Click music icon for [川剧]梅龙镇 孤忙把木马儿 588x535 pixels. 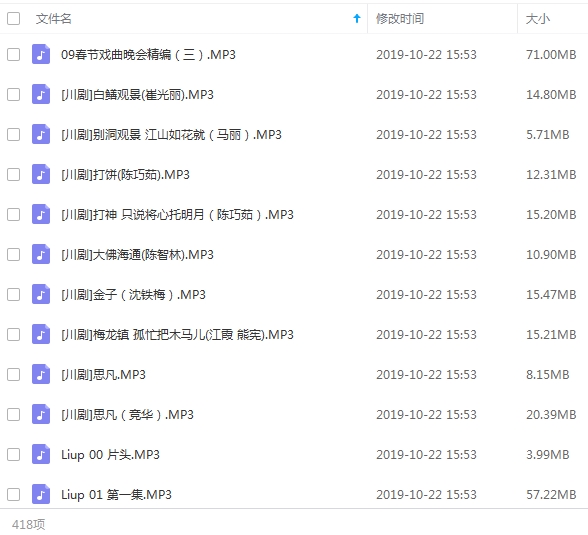[41, 334]
